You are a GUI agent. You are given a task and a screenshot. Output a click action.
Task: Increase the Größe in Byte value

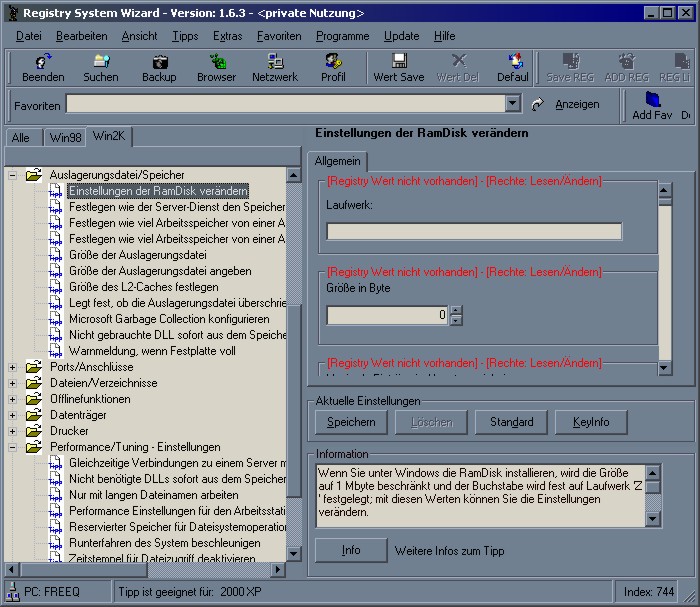pos(456,310)
